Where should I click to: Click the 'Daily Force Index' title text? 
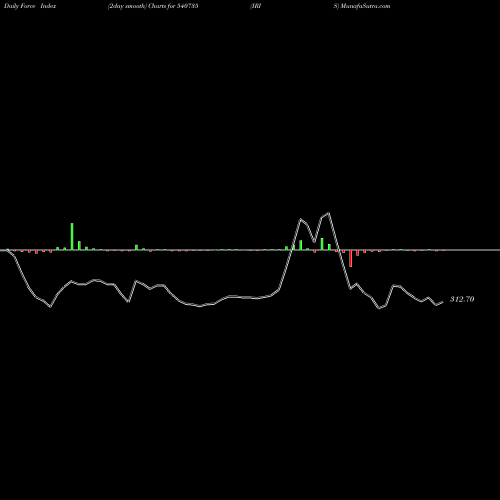pyautogui.click(x=30, y=6)
